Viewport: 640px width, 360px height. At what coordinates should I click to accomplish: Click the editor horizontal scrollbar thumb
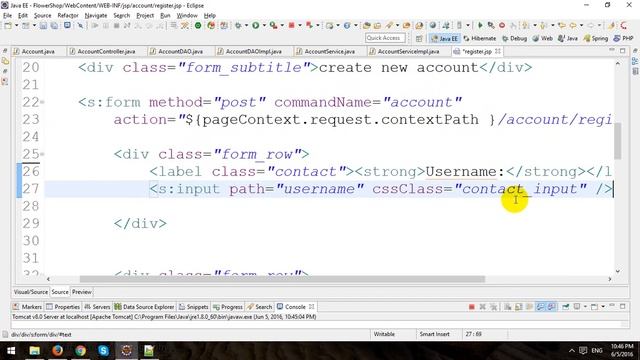pos(282,279)
